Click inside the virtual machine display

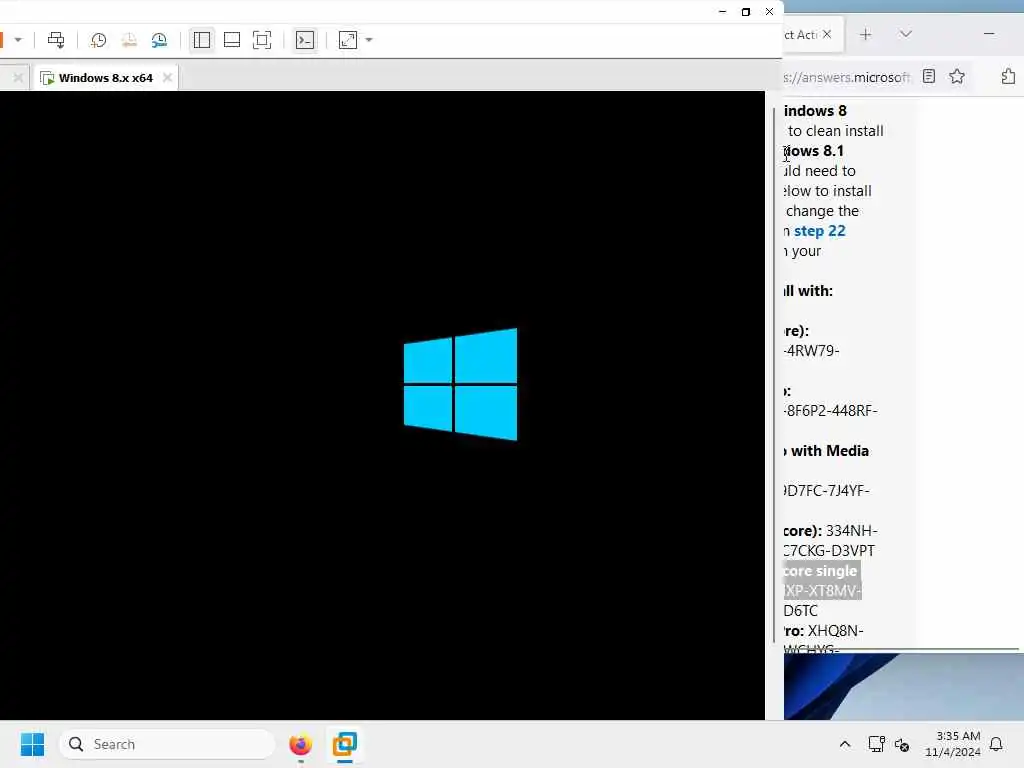pos(382,405)
